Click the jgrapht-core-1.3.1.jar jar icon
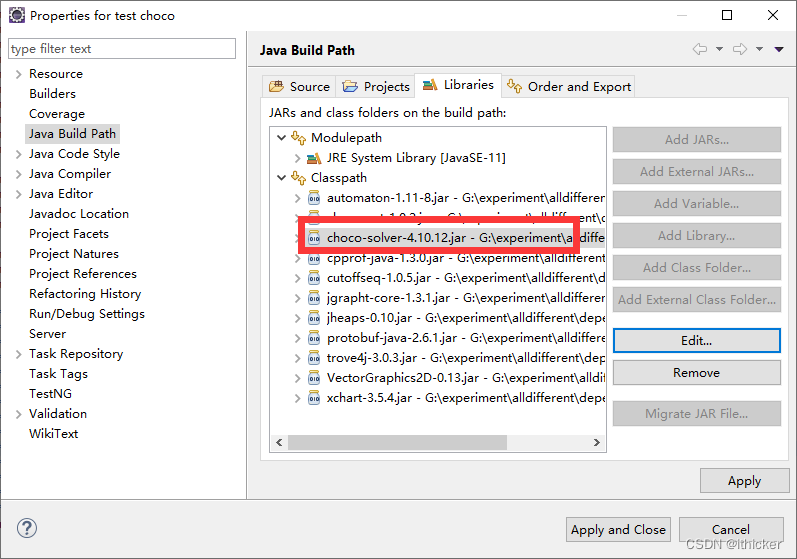This screenshot has width=797, height=559. (x=314, y=298)
